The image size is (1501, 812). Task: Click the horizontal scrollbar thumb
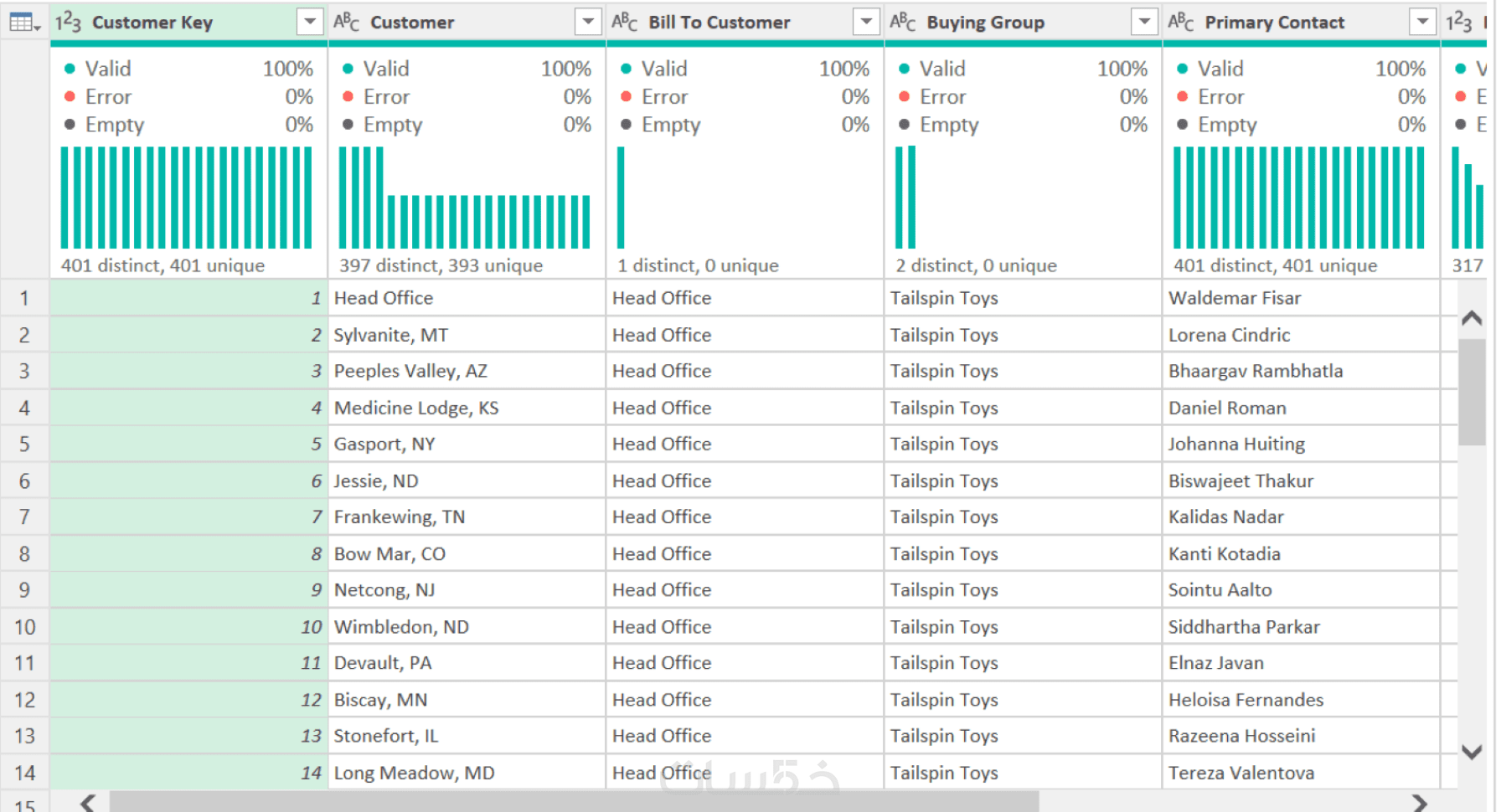(x=574, y=802)
